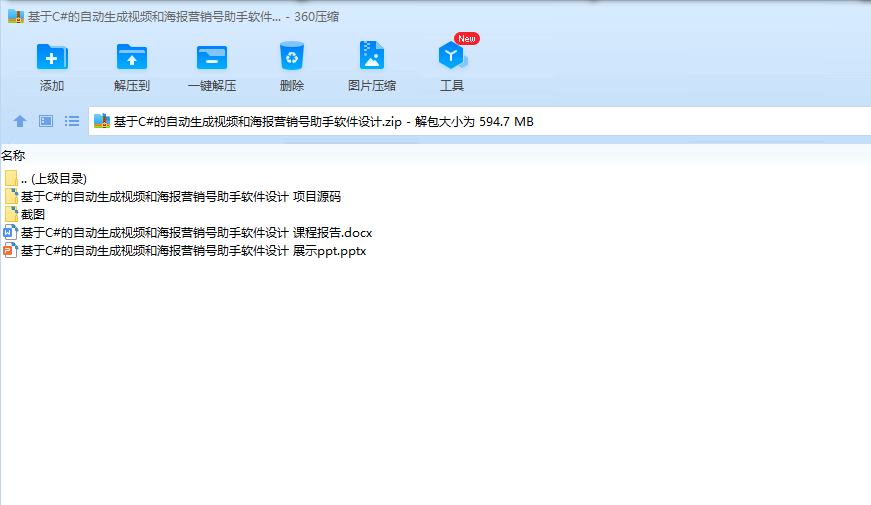The image size is (871, 505).
Task: Click the folder icon of the parent directory row
Action: (11, 178)
